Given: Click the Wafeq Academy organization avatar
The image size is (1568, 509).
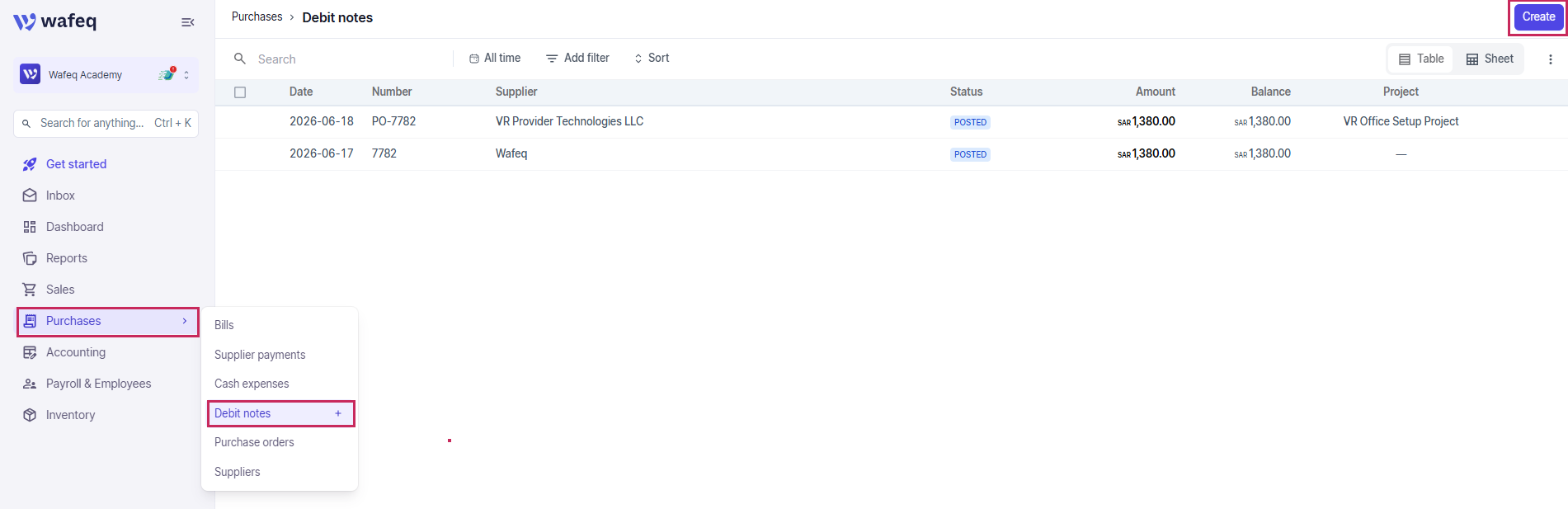Looking at the screenshot, I should coord(31,74).
